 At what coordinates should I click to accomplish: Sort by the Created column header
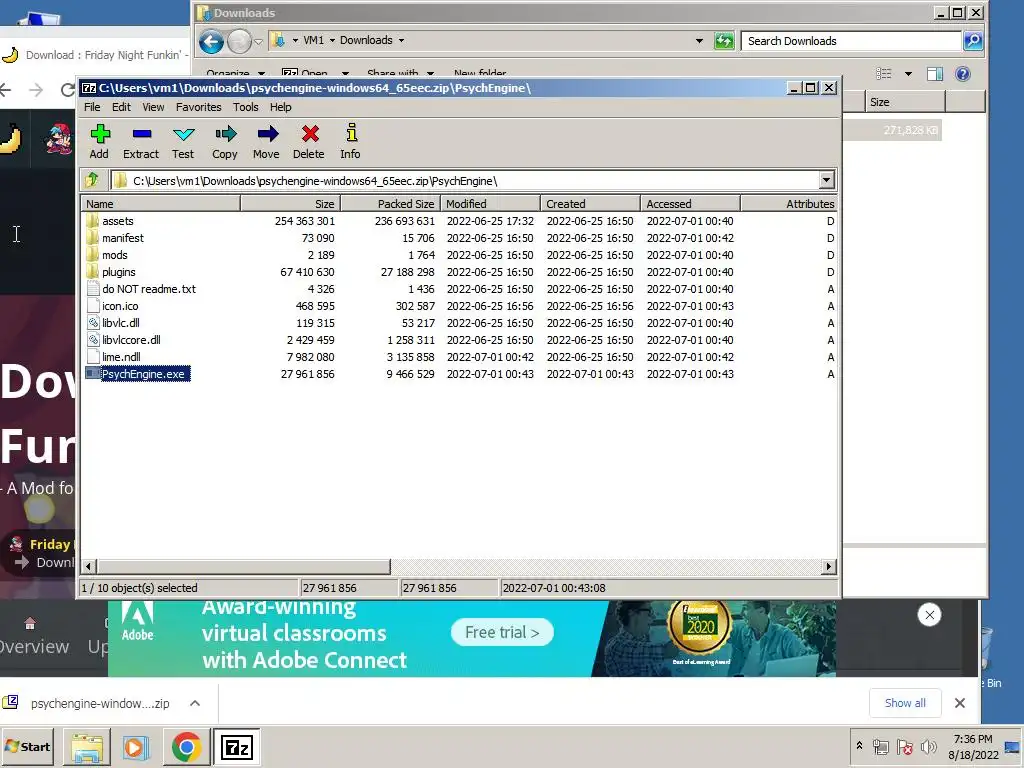click(x=590, y=204)
